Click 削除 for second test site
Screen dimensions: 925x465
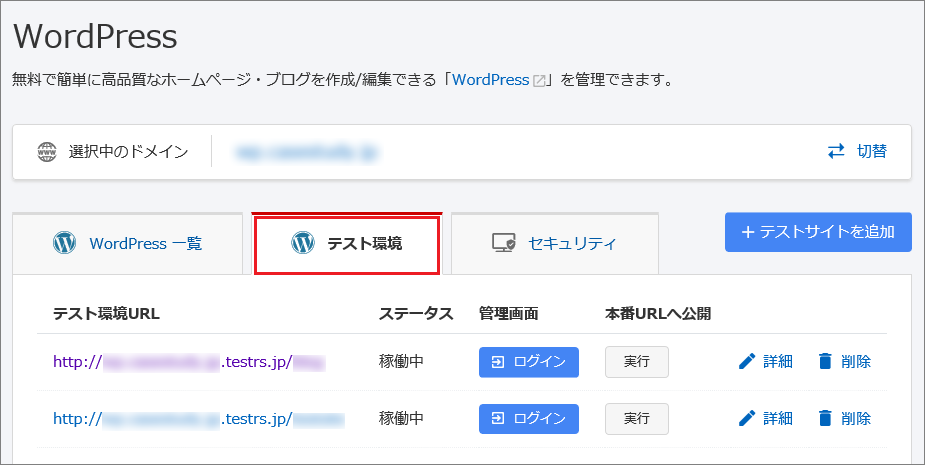(x=856, y=418)
